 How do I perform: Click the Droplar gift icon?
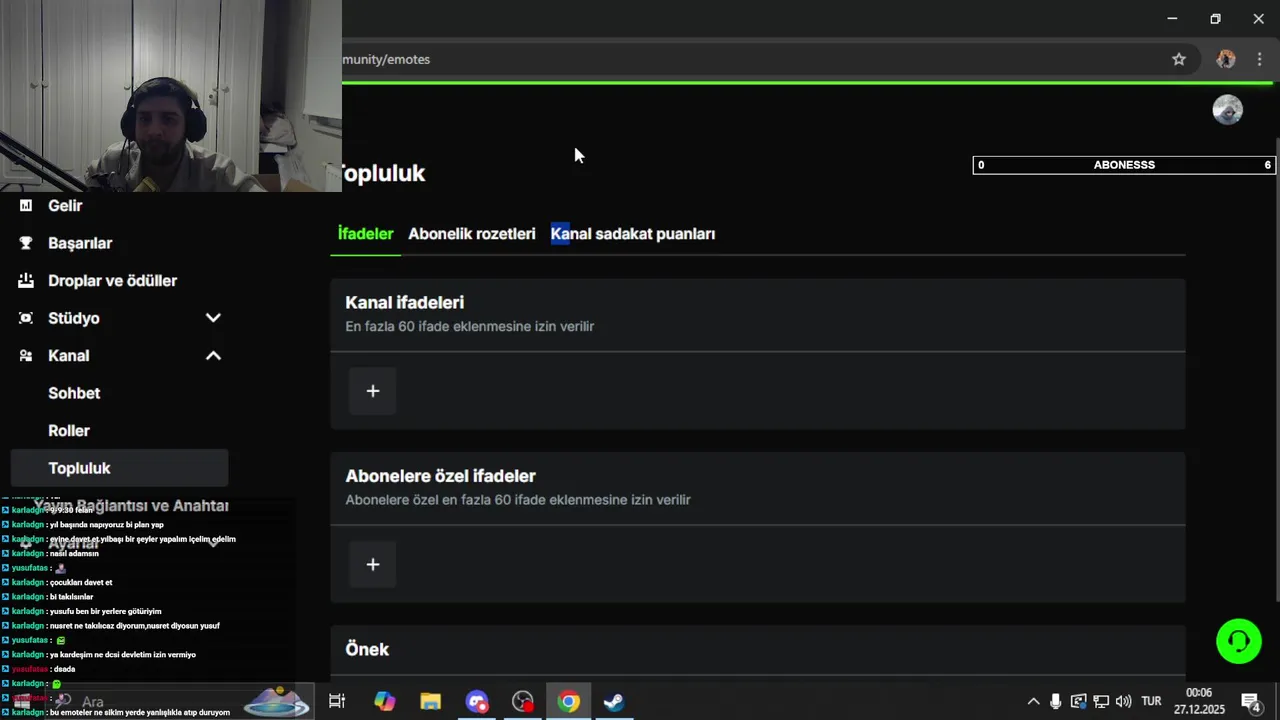tap(26, 281)
